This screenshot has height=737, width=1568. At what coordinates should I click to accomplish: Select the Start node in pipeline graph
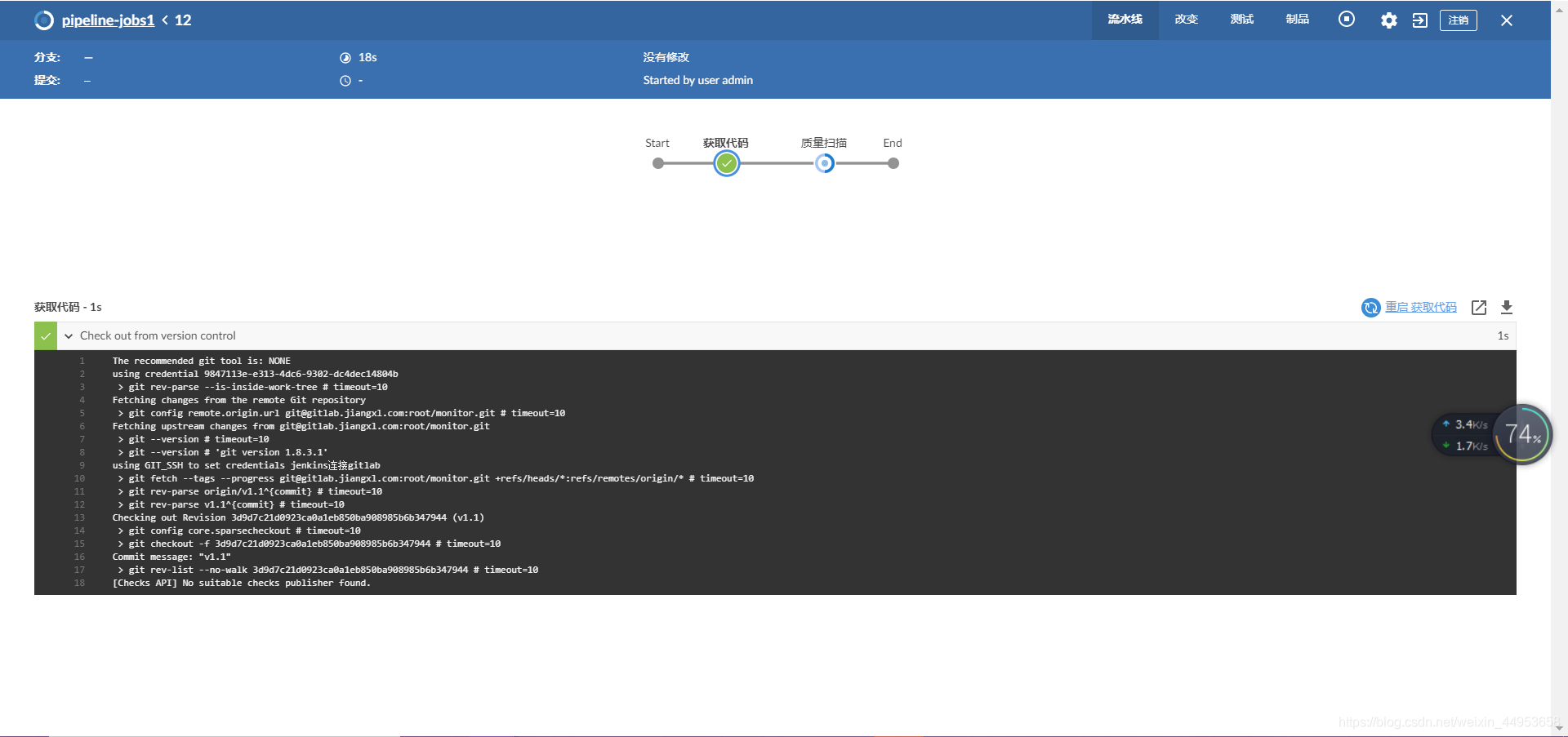658,163
